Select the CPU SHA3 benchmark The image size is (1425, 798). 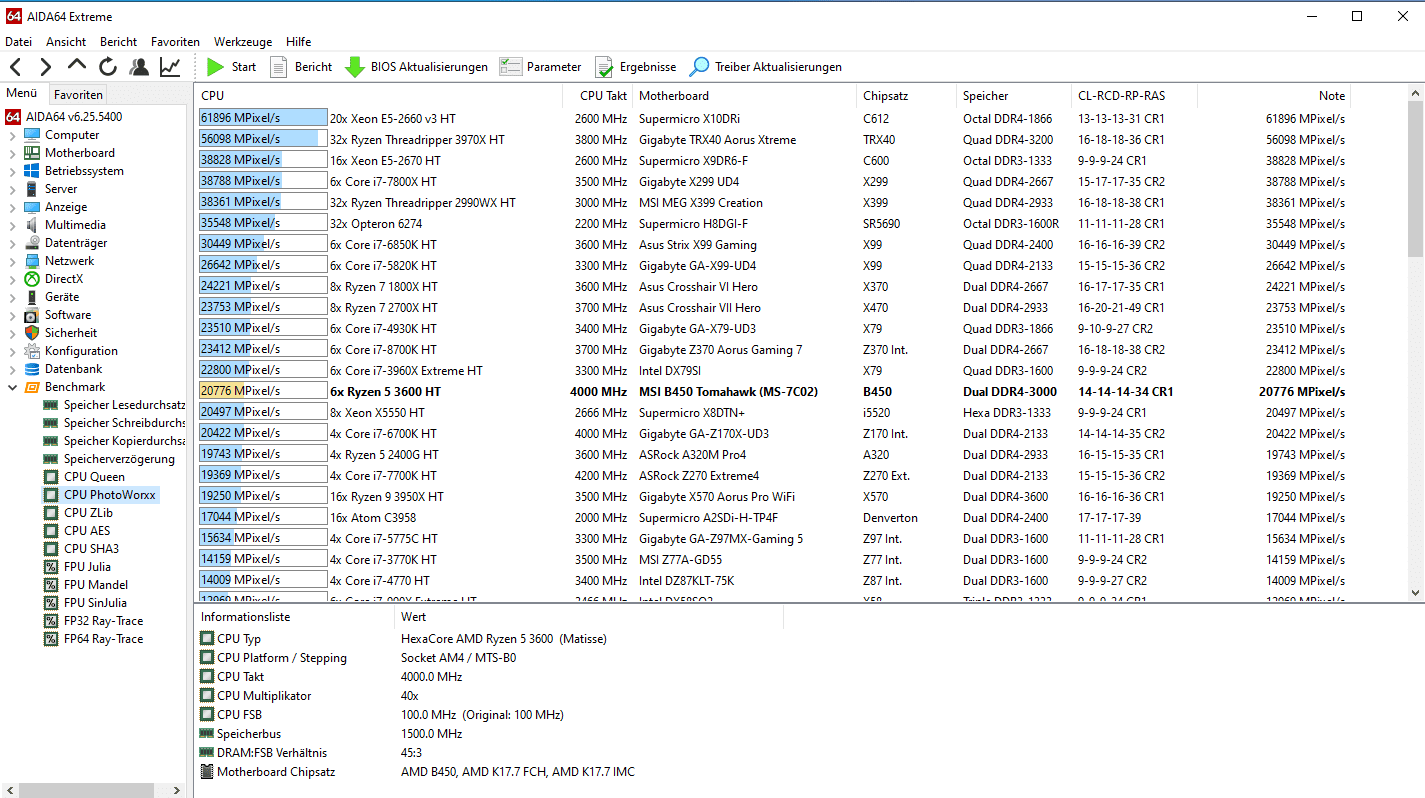coord(91,549)
